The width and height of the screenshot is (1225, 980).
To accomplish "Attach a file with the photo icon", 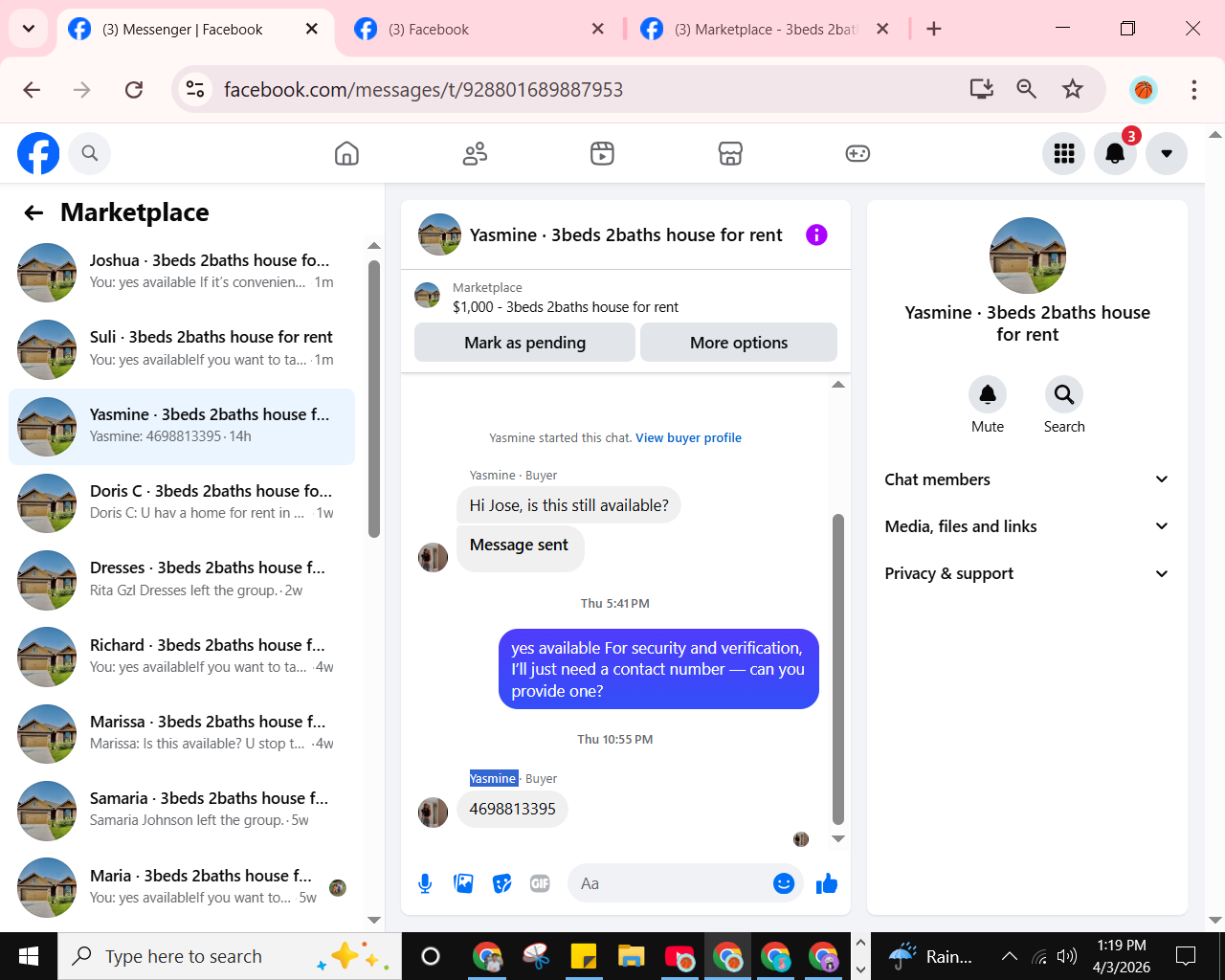I will [464, 883].
